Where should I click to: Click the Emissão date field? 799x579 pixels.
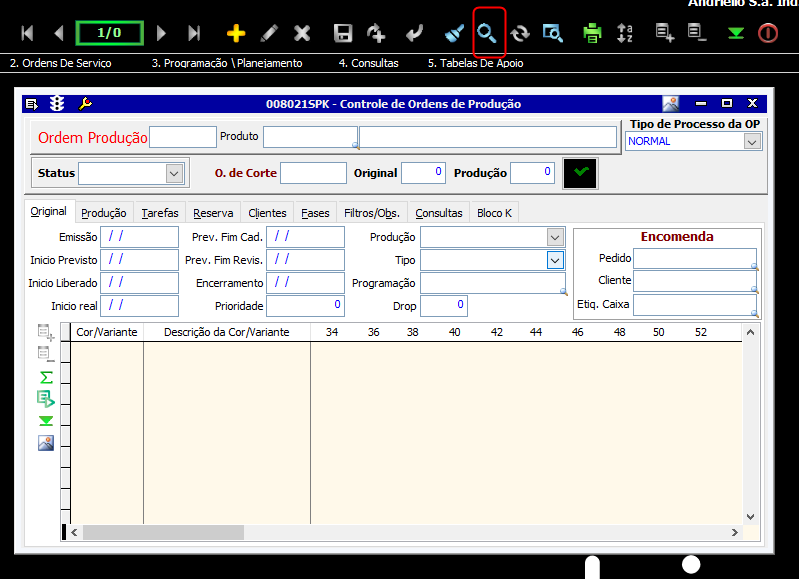point(140,237)
